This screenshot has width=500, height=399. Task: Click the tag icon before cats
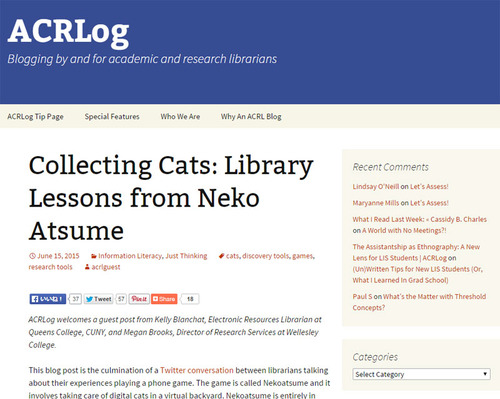221,256
